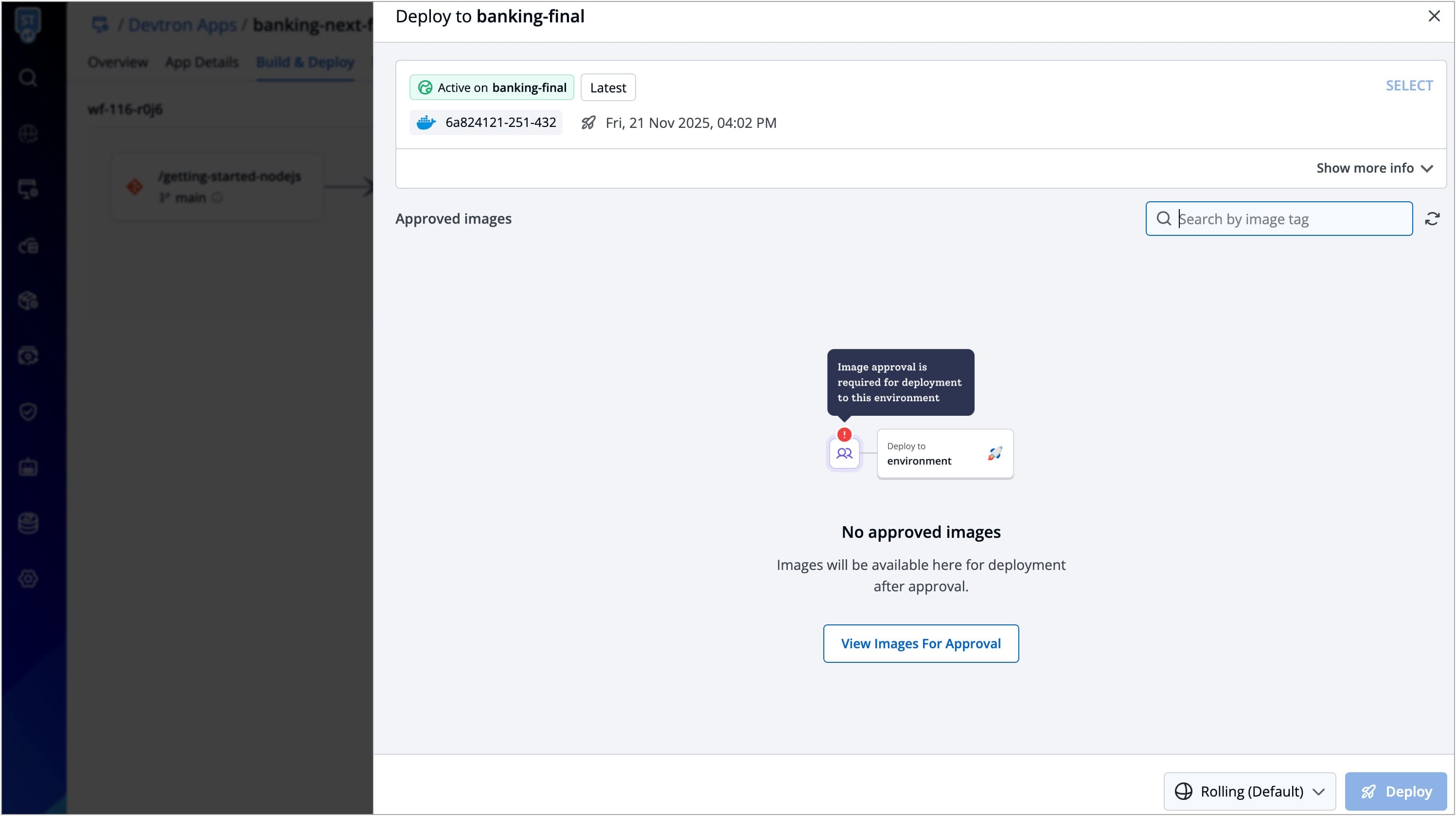The height and width of the screenshot is (816, 1456).
Task: Click the search magnifier icon in sidebar
Action: (x=28, y=77)
